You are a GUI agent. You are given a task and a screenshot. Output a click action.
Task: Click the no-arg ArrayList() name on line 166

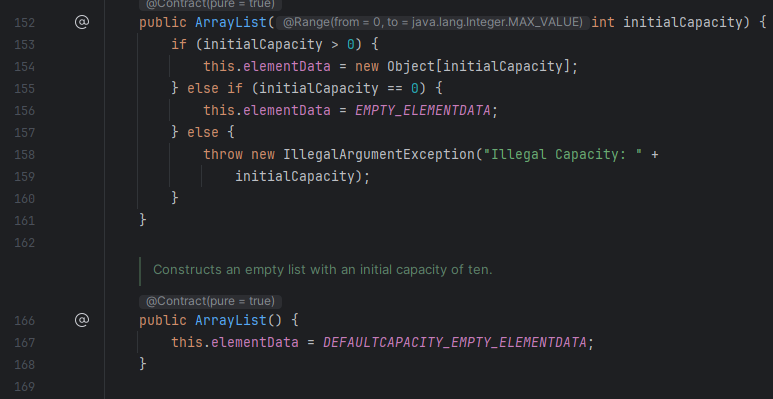tap(231, 321)
